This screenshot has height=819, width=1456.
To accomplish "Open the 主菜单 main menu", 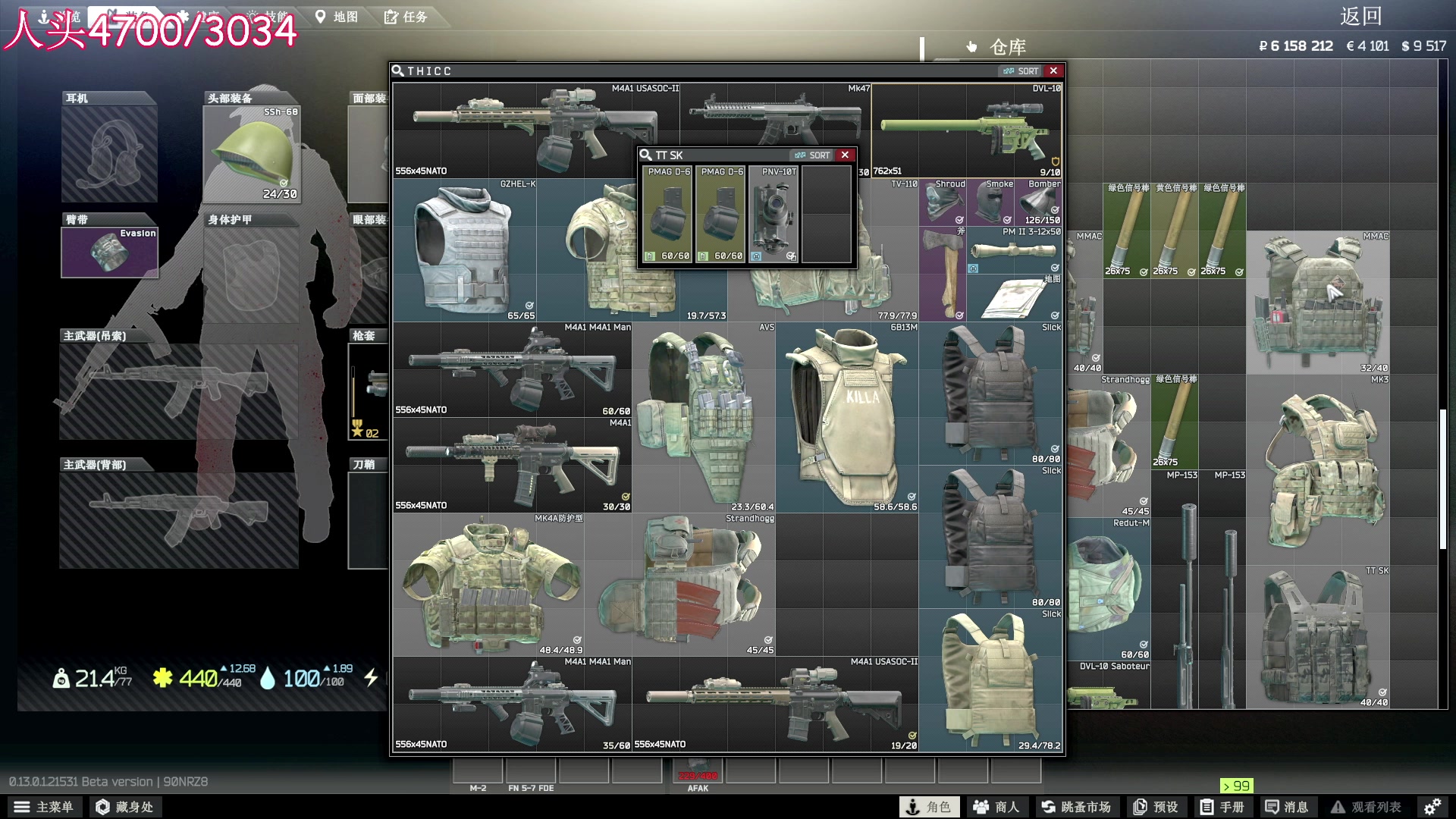I will pos(44,807).
